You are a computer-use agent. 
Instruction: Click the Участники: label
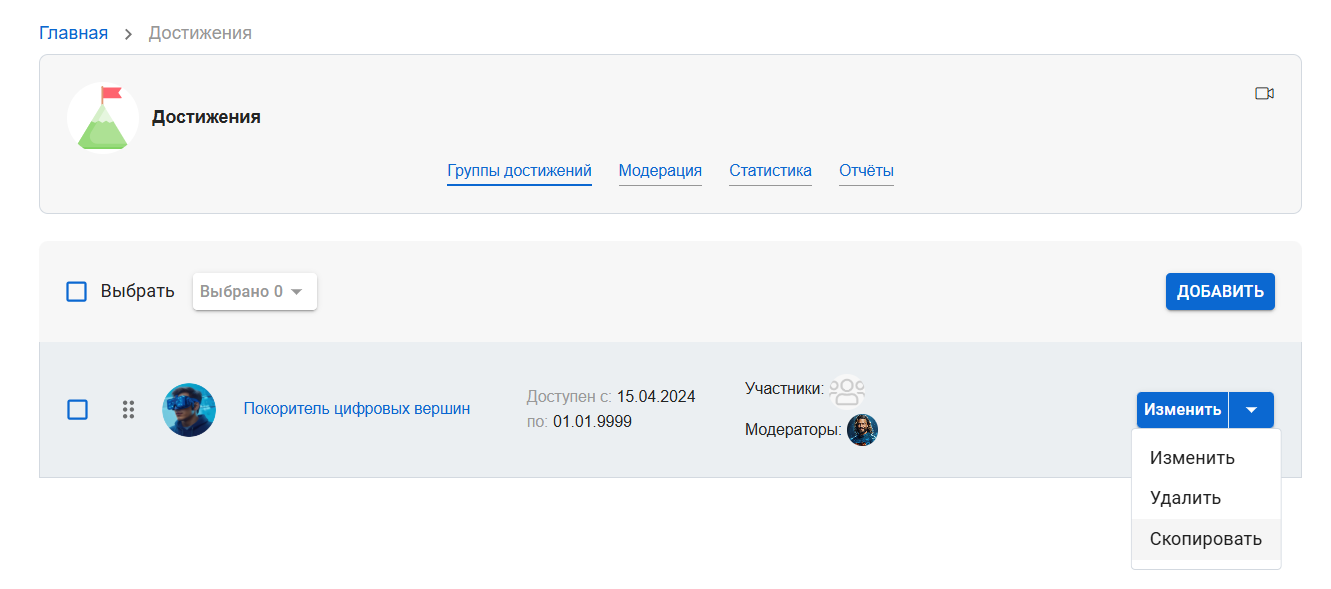pos(784,388)
